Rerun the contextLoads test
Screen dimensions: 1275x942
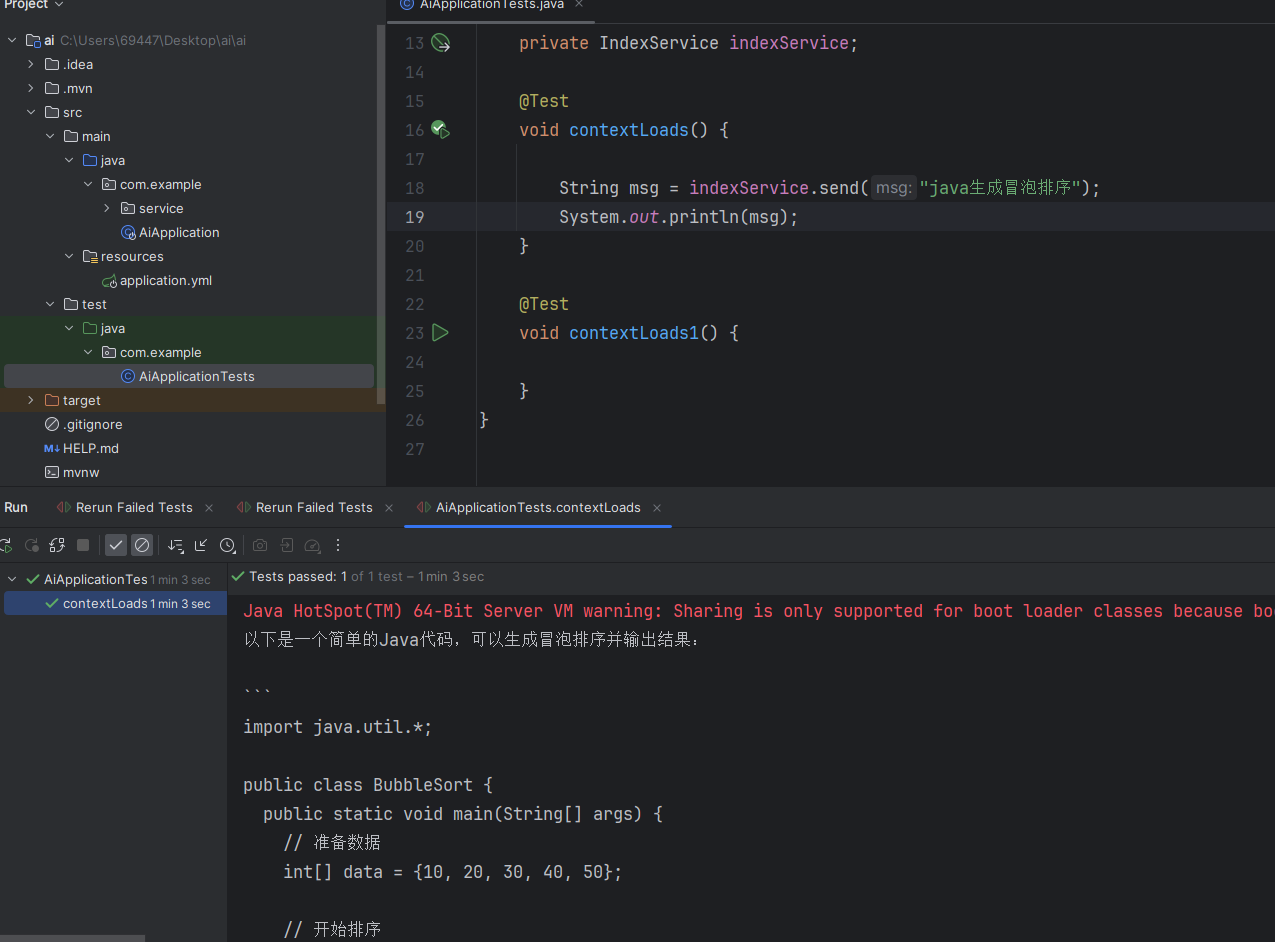tap(6, 545)
